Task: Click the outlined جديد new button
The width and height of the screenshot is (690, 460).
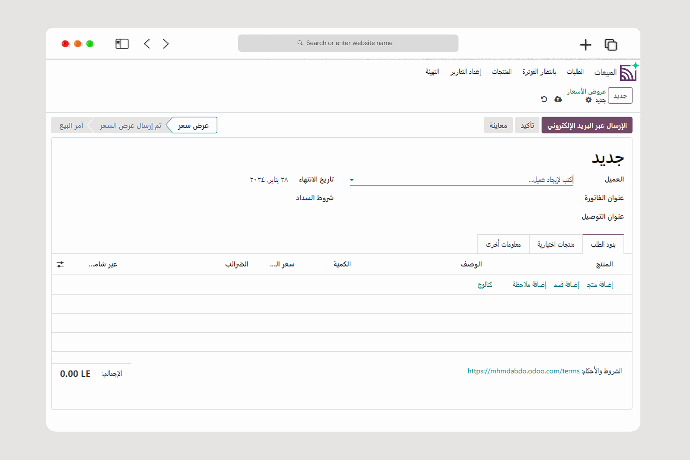Action: (x=620, y=96)
